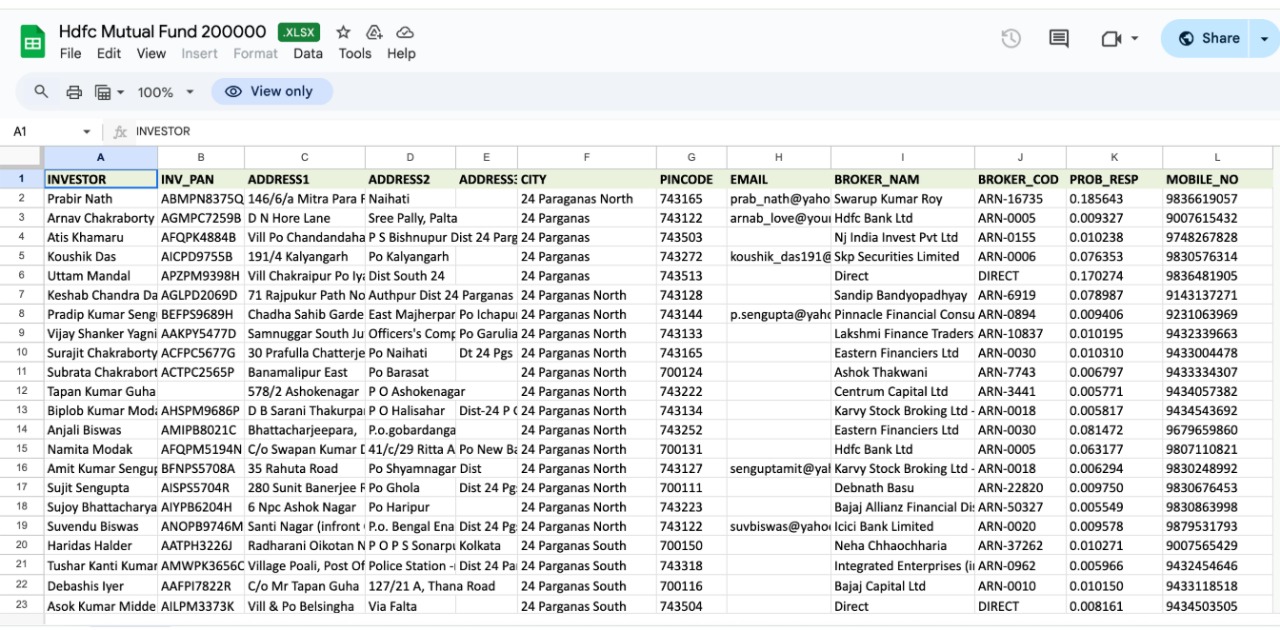The image size is (1280, 630).
Task: Open the 100% zoom dropdown
Action: coord(166,91)
